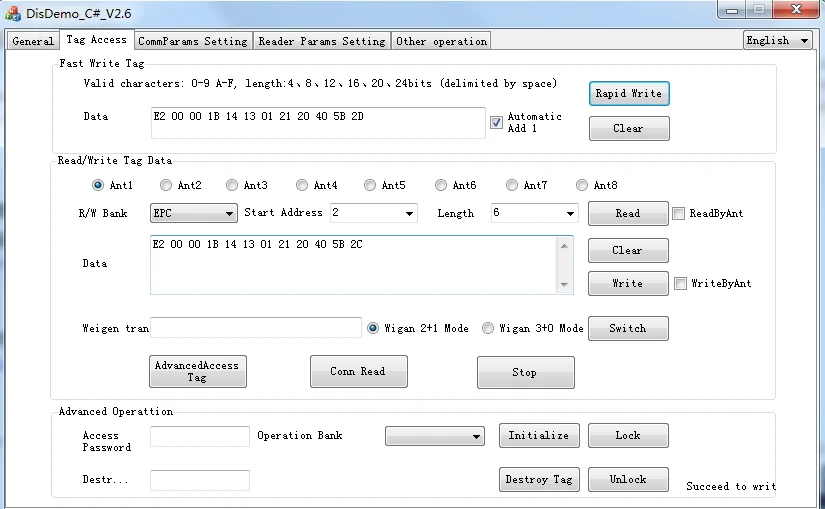This screenshot has height=509, width=825.
Task: Click the Succeed to writ status text
Action: (x=731, y=486)
